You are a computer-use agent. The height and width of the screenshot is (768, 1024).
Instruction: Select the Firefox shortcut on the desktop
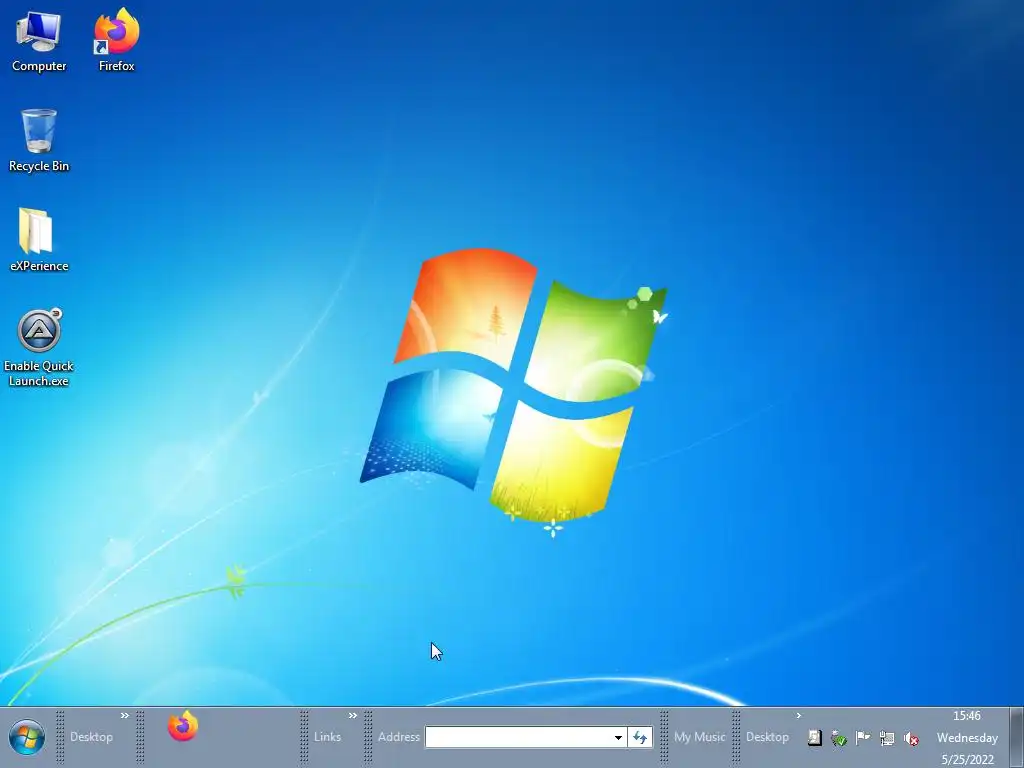[116, 40]
